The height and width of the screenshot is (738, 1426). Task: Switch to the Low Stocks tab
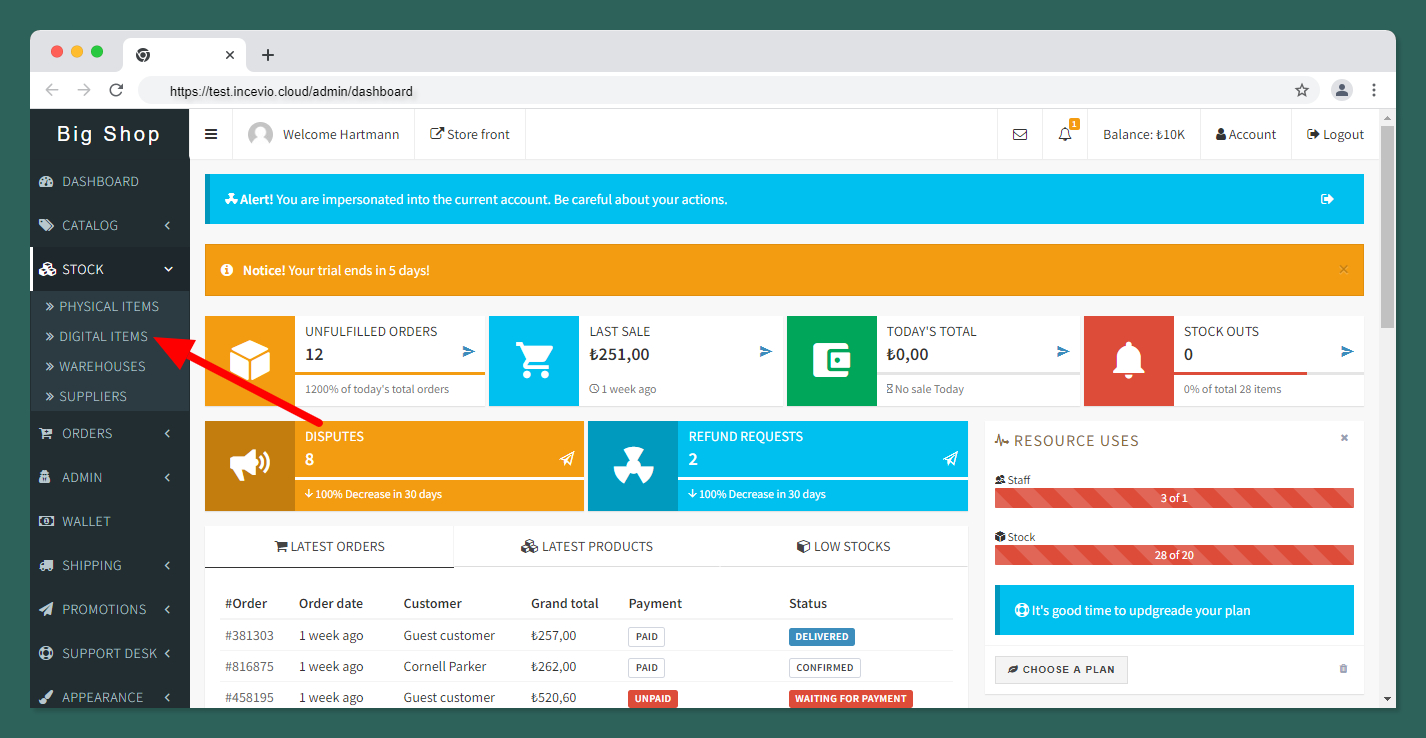click(x=843, y=546)
